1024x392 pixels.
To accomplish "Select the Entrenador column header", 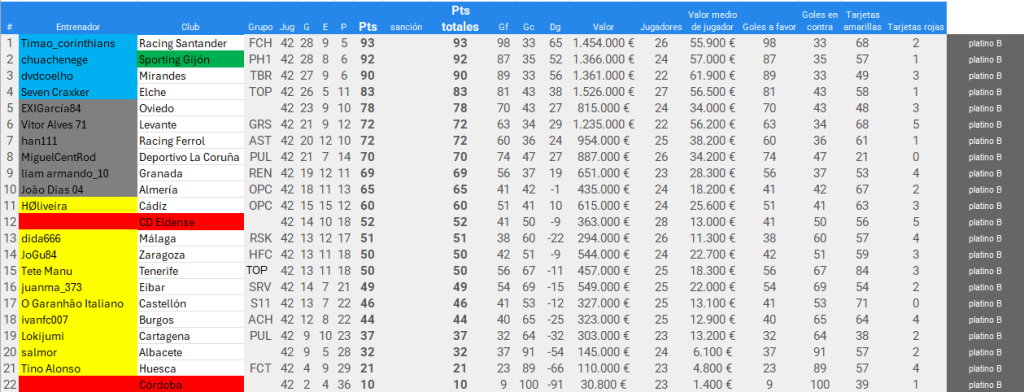I will 78,27.
